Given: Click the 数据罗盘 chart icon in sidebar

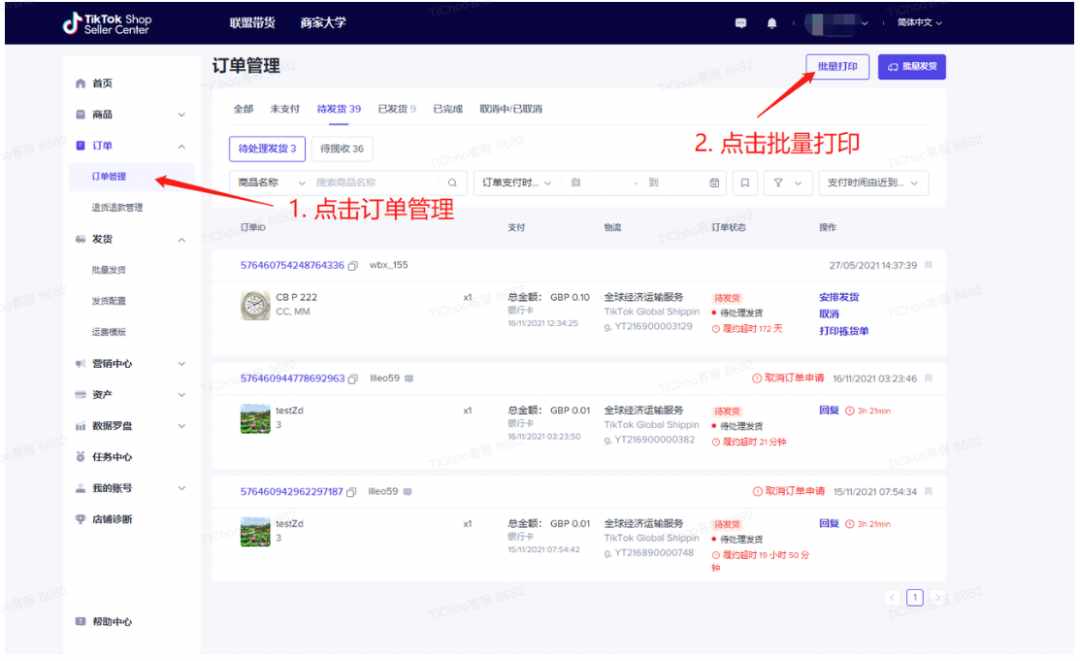Looking at the screenshot, I should point(81,426).
